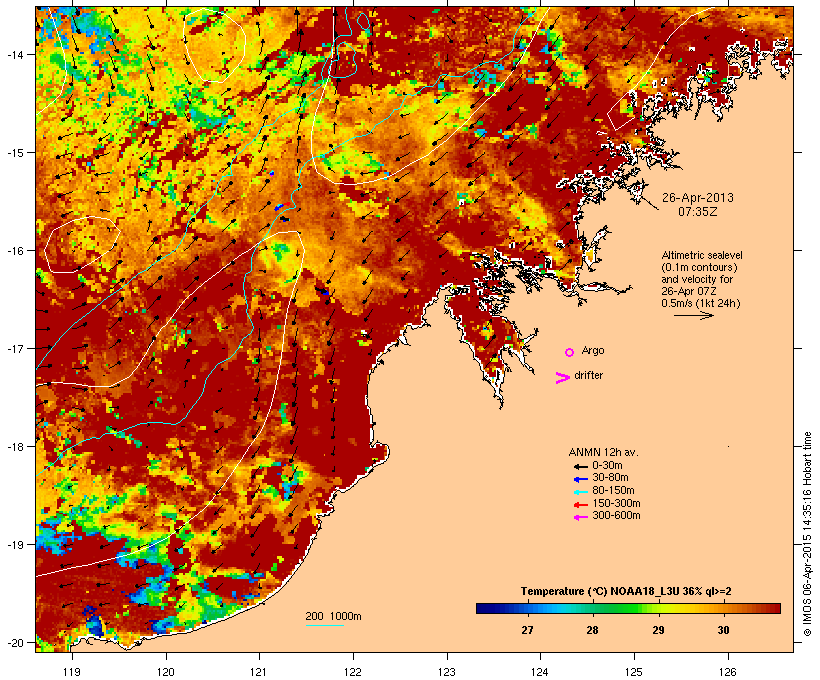The image size is (820, 680).
Task: Click the 'ANMN 12h av.' heading
Action: click(x=603, y=452)
